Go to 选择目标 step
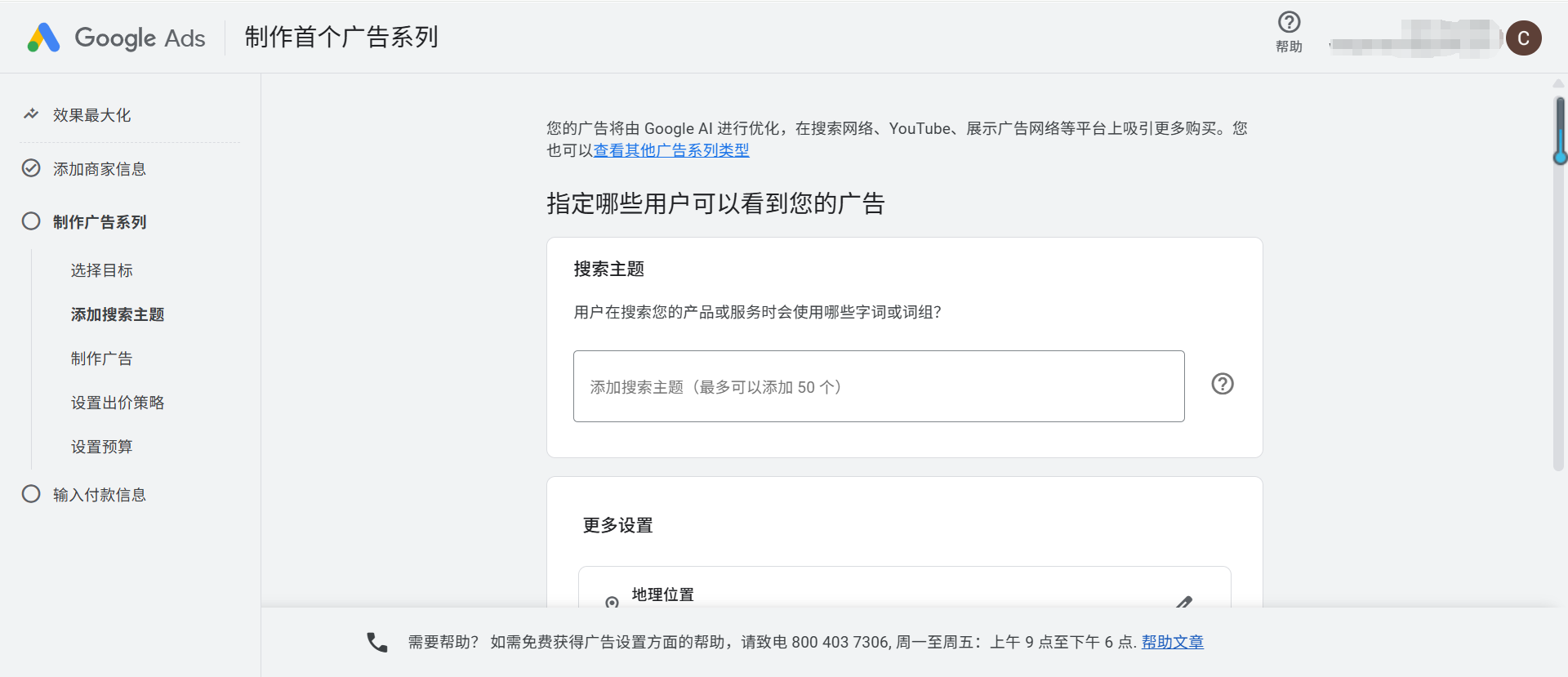 [101, 270]
